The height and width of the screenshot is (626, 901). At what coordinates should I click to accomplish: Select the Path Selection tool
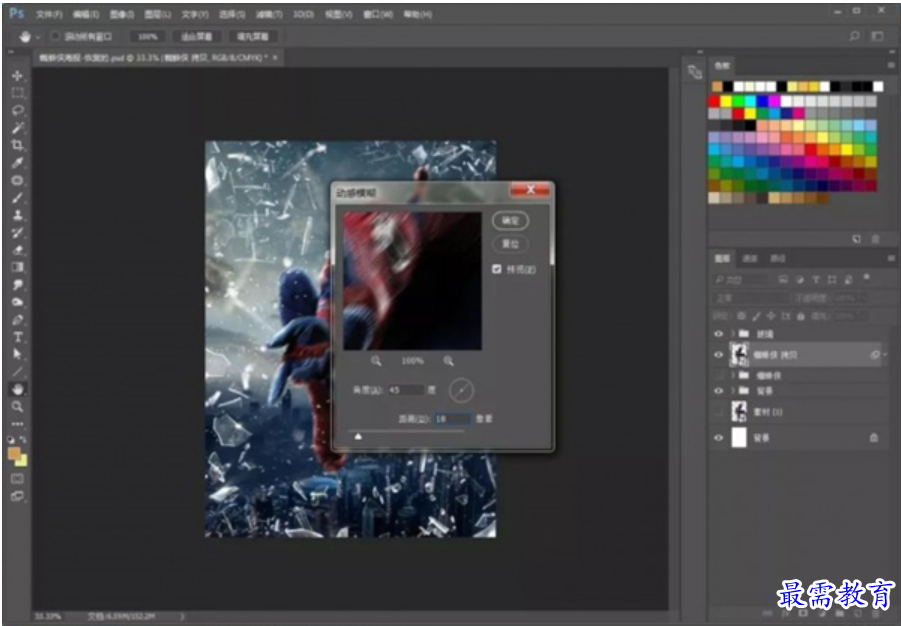coord(17,354)
